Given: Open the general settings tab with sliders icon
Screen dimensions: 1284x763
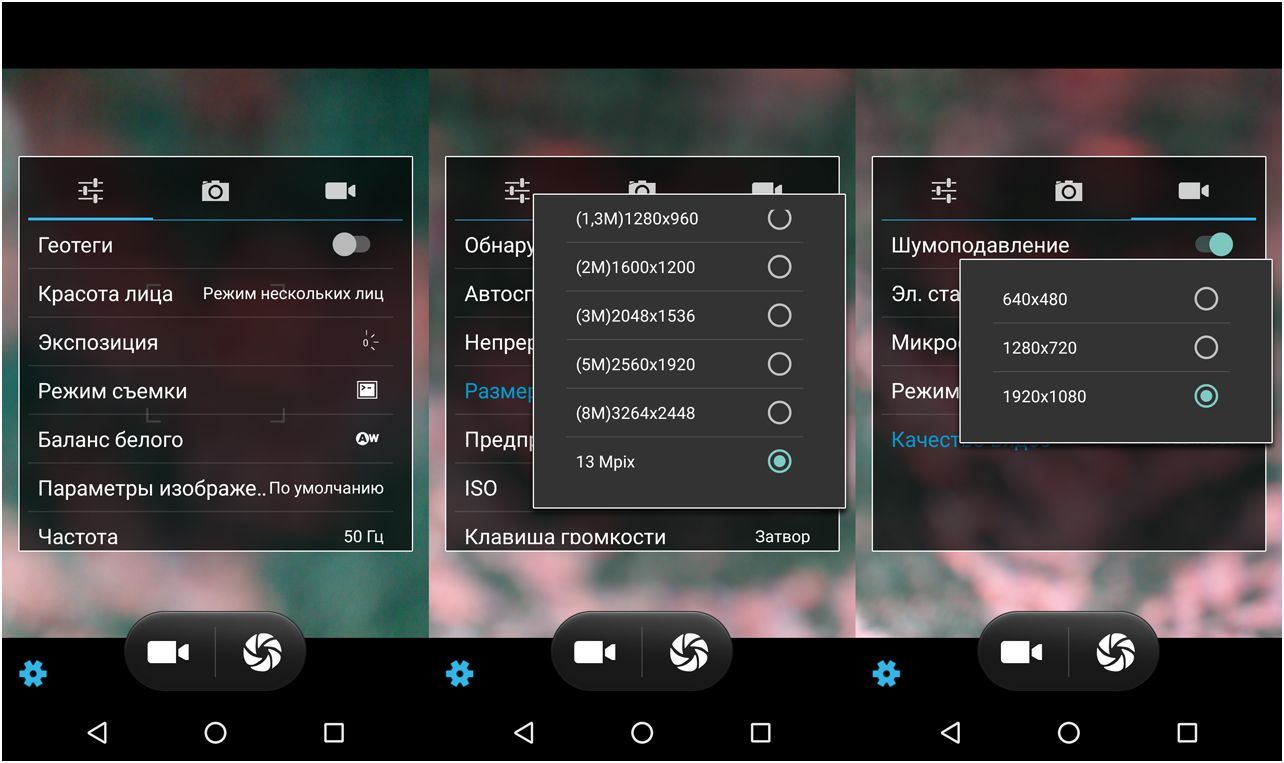Looking at the screenshot, I should [x=93, y=189].
